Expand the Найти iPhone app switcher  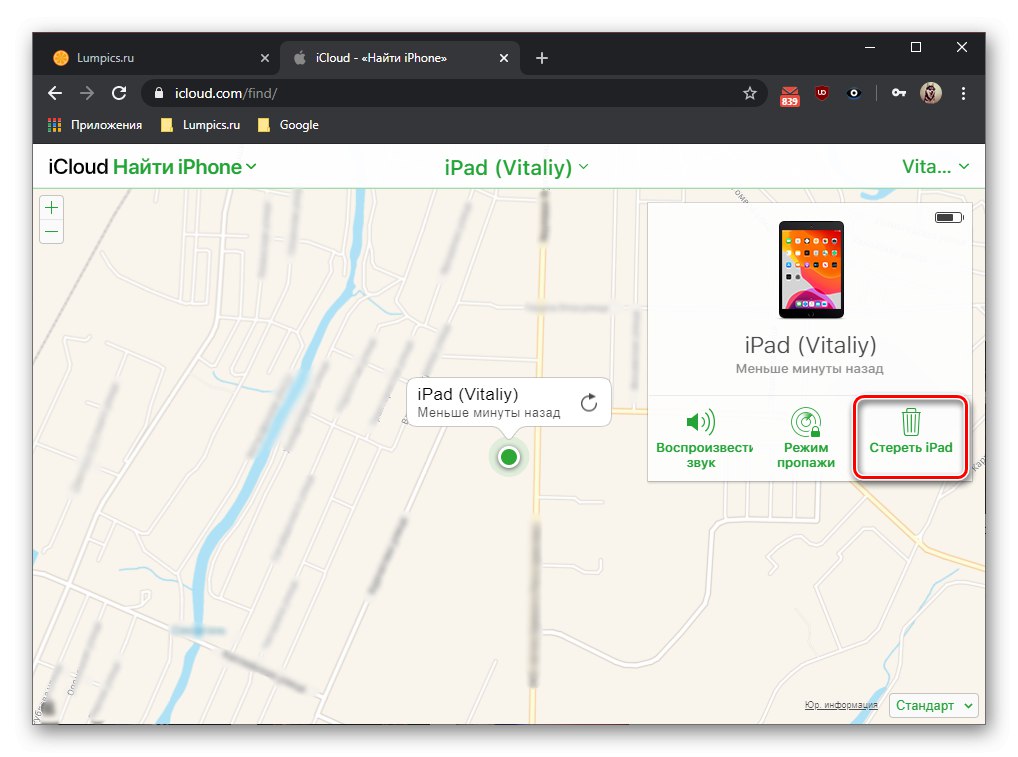tap(185, 167)
